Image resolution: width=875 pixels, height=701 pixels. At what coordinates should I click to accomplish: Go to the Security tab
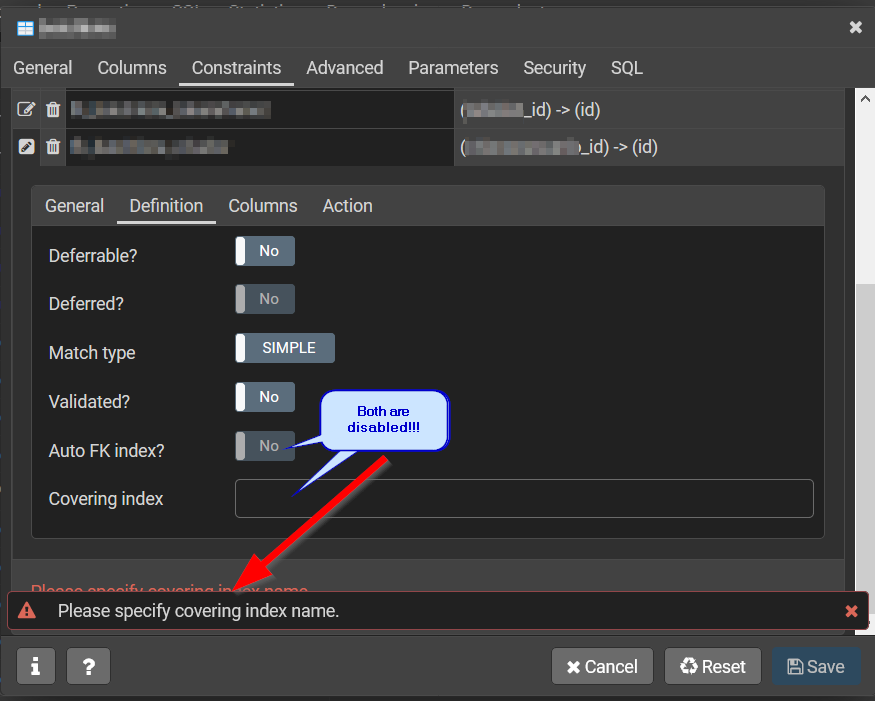point(554,68)
